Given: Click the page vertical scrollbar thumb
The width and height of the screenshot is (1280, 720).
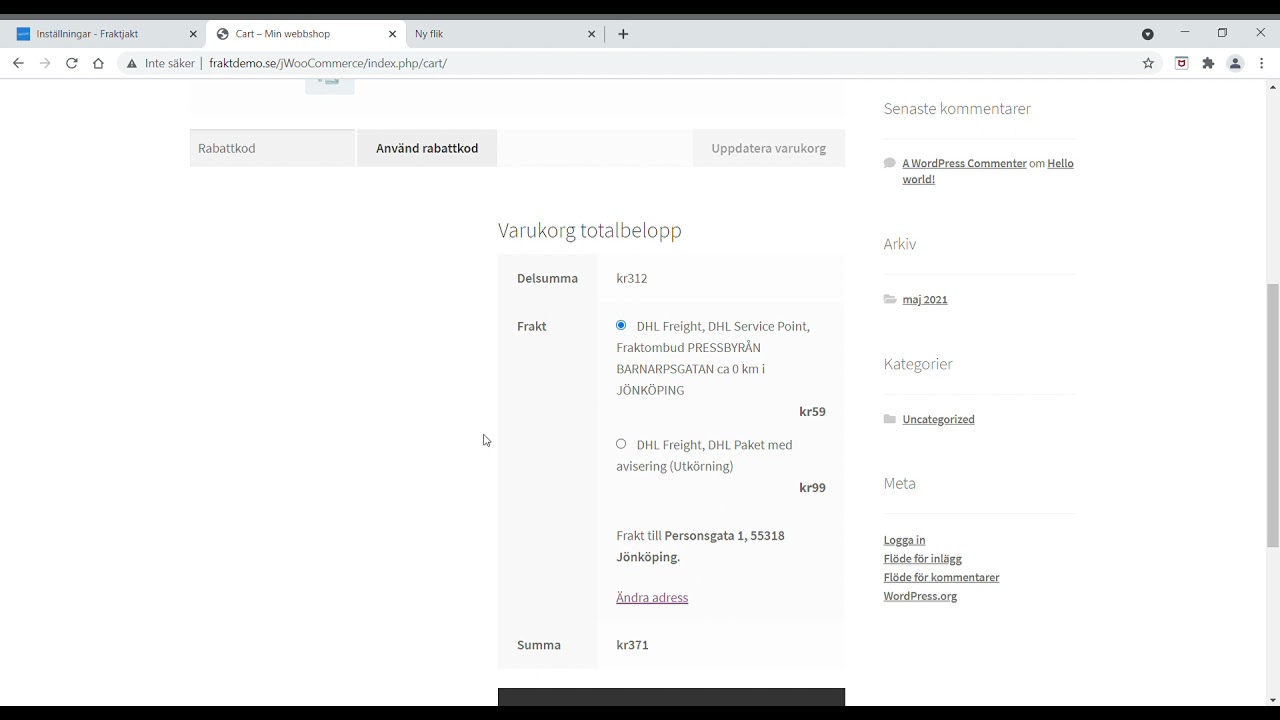Looking at the screenshot, I should [x=1273, y=415].
